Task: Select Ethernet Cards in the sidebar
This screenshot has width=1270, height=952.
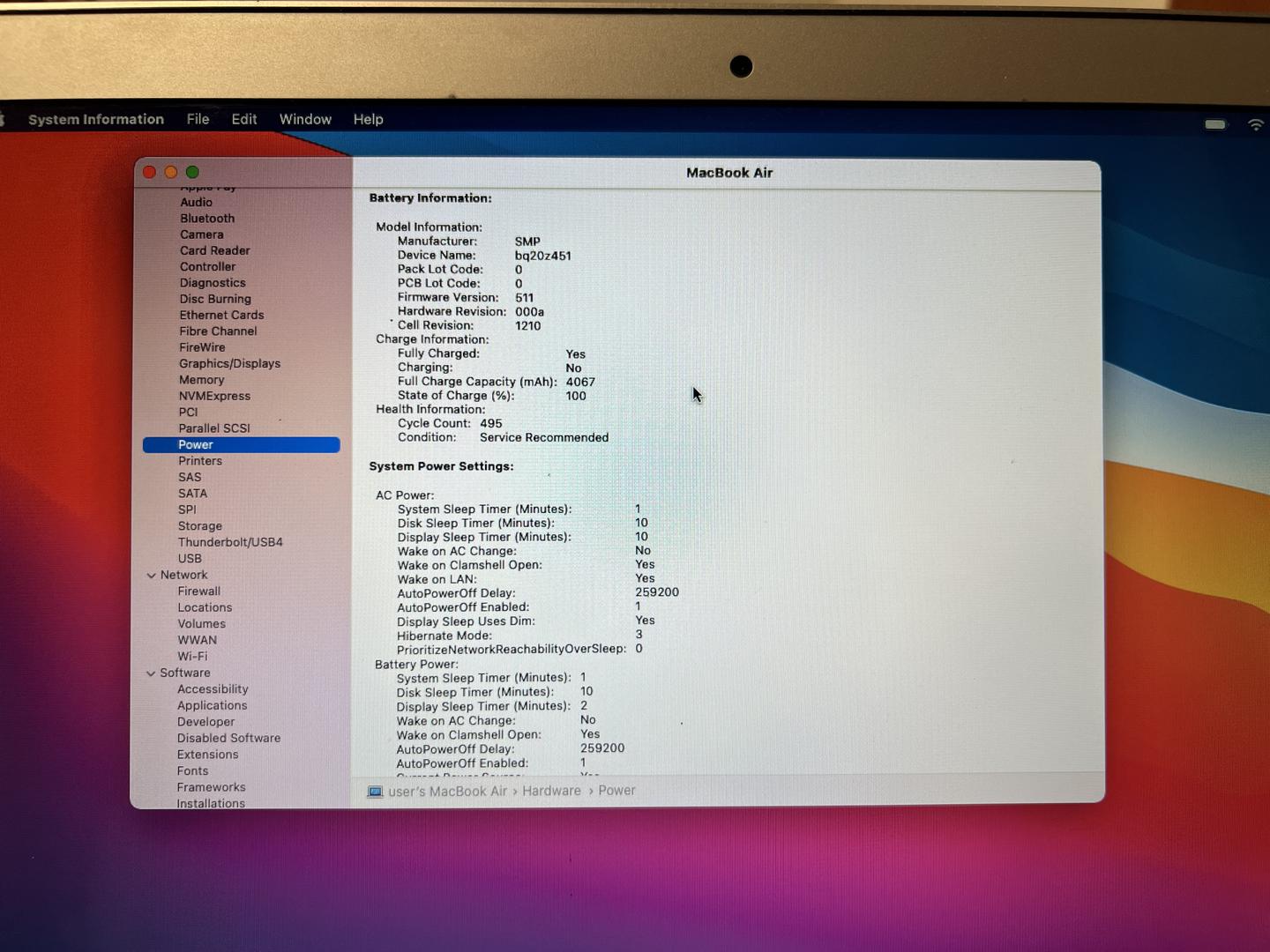Action: (x=221, y=315)
